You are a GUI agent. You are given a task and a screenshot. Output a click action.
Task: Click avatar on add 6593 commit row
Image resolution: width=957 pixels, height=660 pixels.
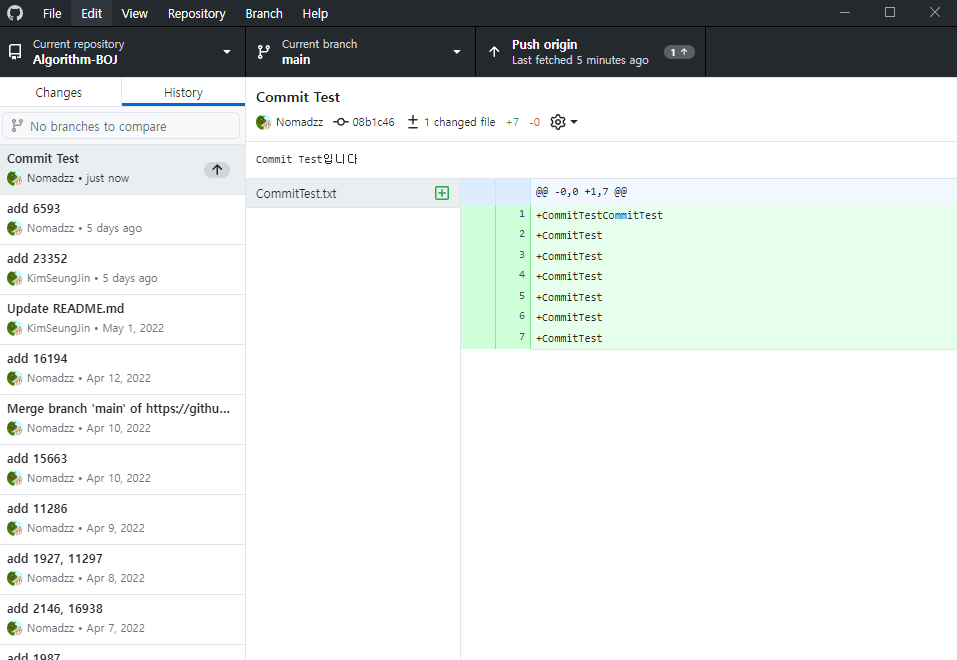point(15,228)
